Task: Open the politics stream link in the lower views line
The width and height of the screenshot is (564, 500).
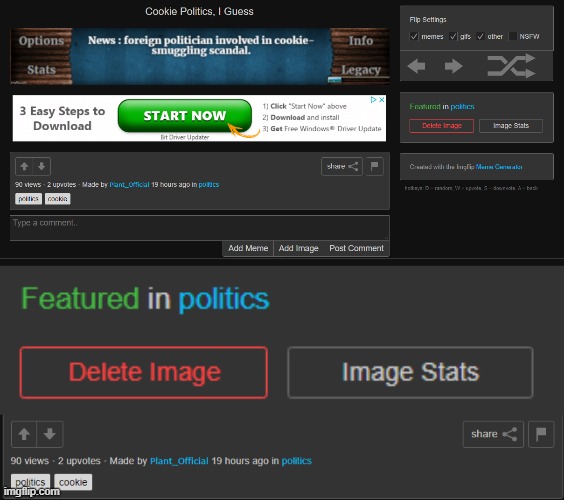Action: click(296, 461)
